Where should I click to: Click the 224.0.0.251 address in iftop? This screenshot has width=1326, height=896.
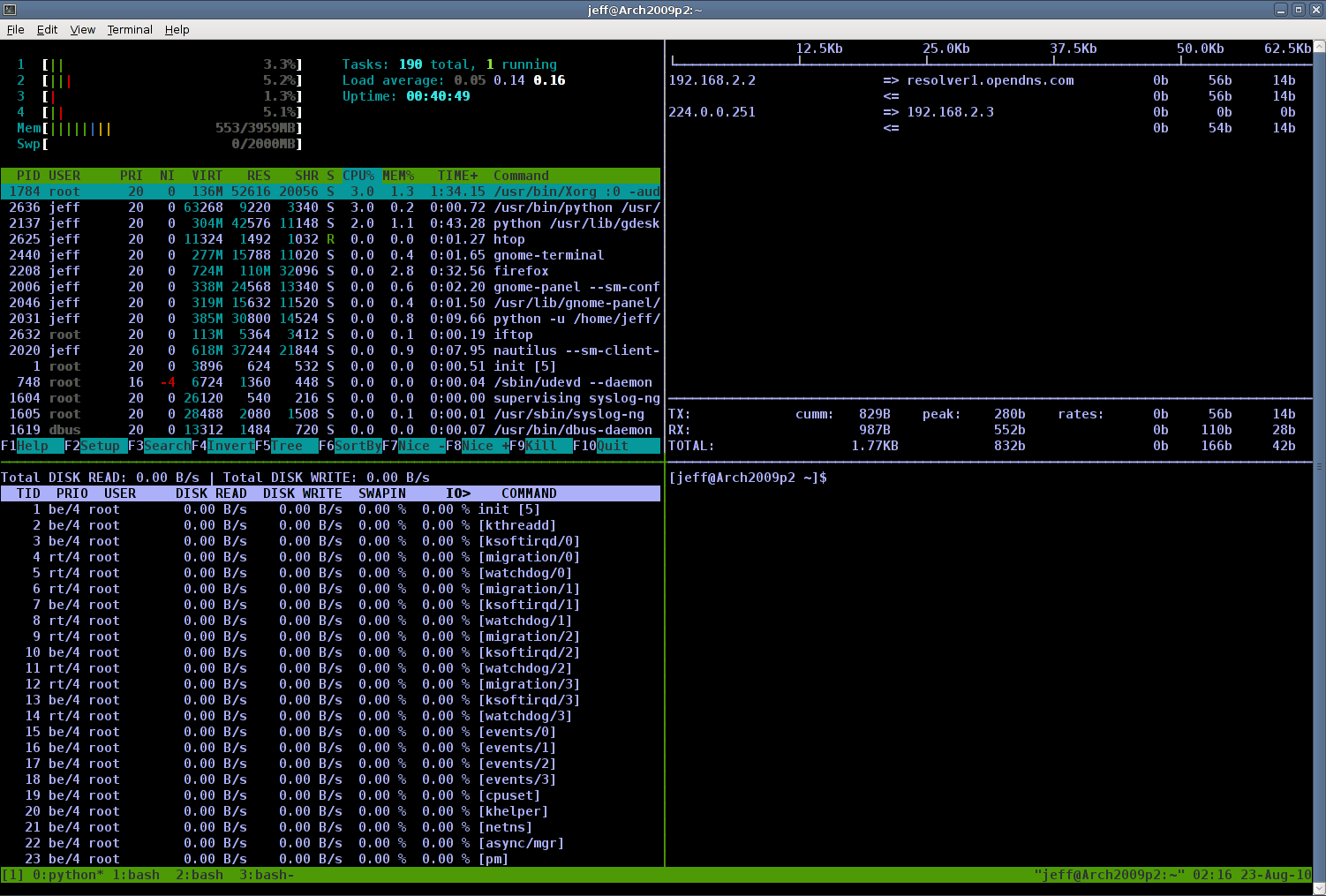[x=712, y=112]
